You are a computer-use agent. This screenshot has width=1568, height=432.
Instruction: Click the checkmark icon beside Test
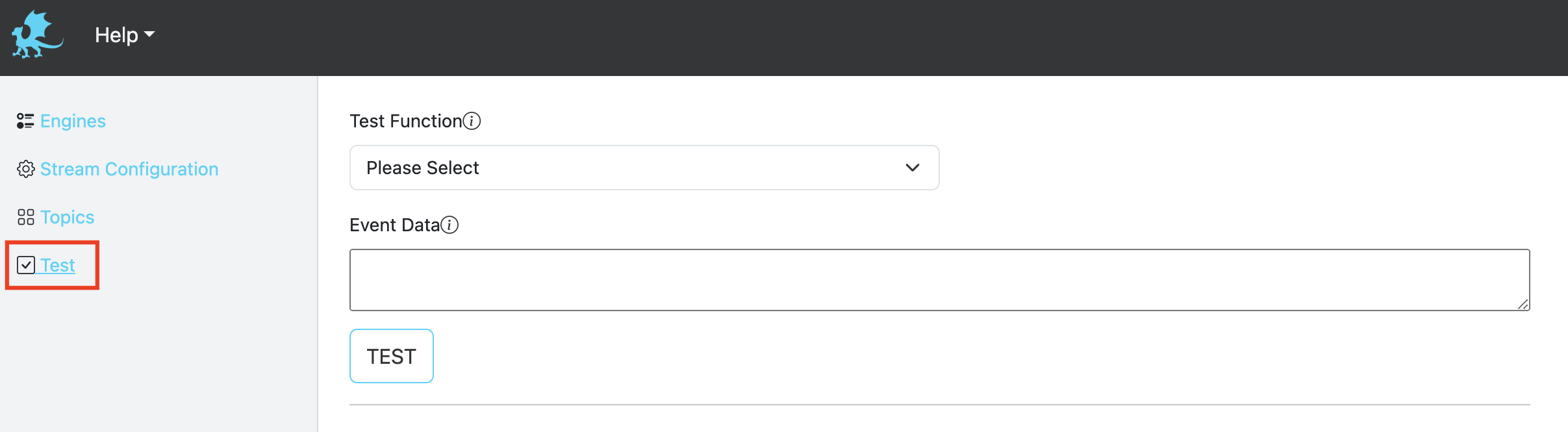coord(26,265)
